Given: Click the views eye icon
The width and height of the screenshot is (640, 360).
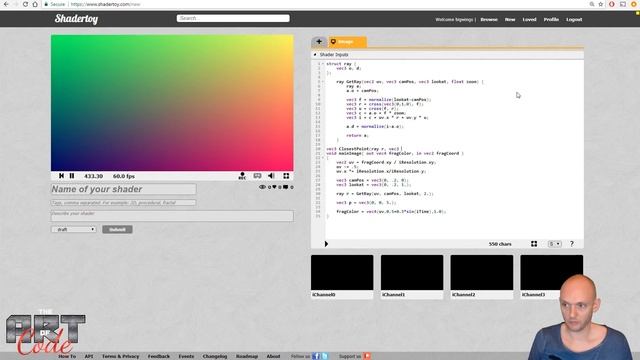Looking at the screenshot, I should [262, 187].
